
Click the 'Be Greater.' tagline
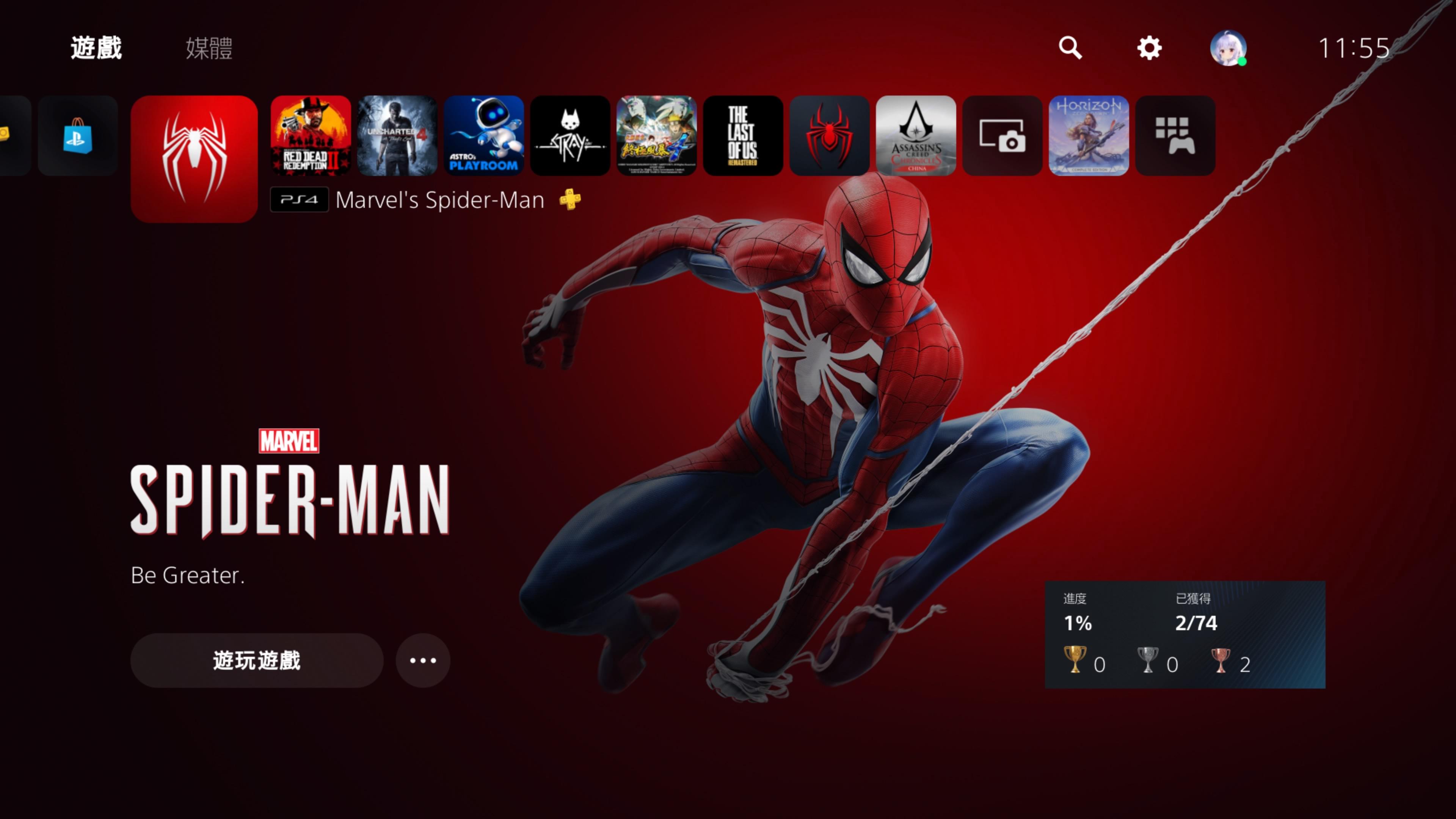[x=188, y=576]
